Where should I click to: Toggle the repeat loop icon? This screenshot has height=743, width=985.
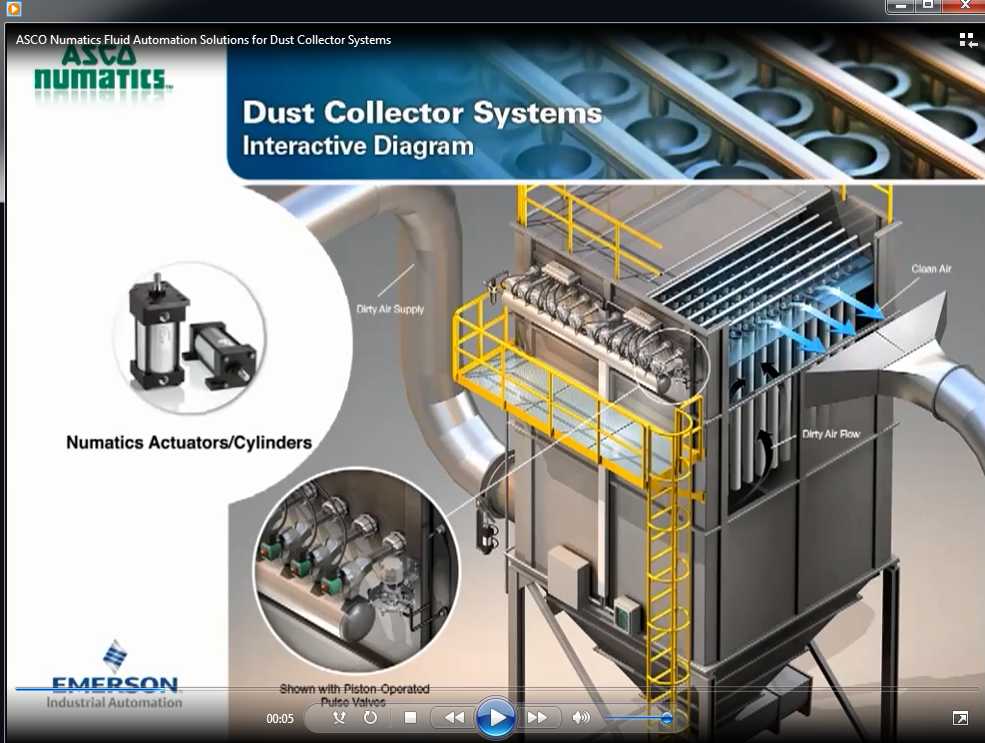click(371, 717)
